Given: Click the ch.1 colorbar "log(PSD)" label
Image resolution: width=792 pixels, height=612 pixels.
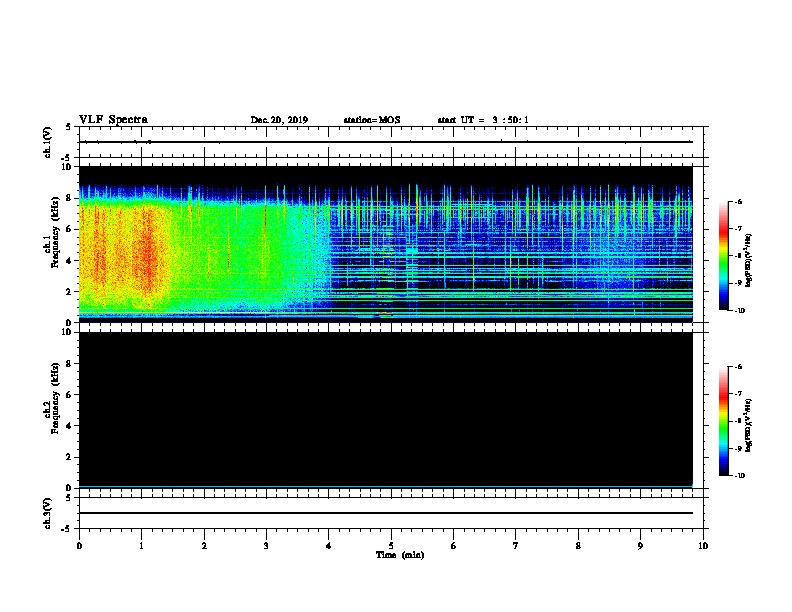Looking at the screenshot, I should point(749,261).
